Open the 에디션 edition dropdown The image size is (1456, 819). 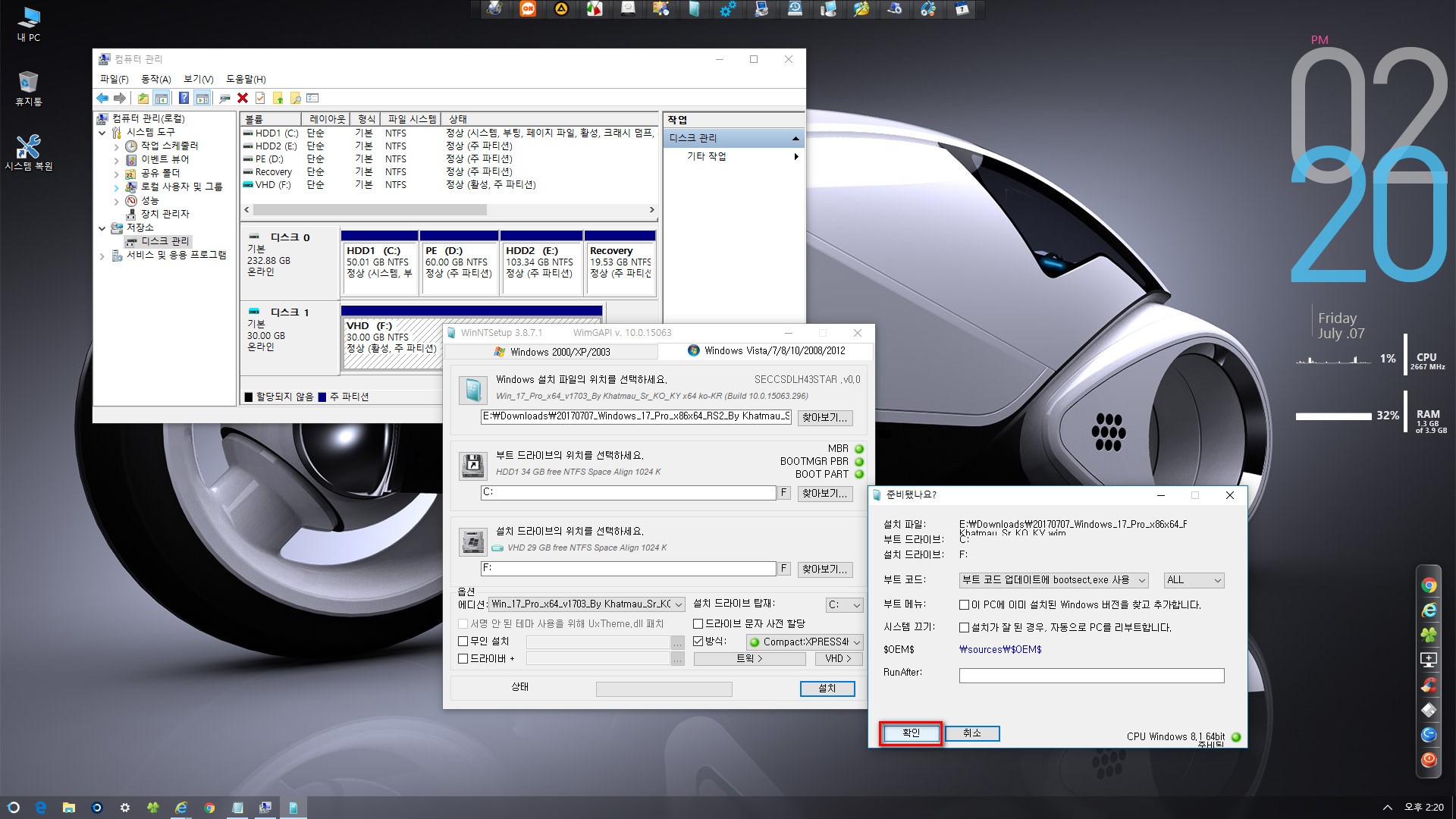[x=587, y=604]
